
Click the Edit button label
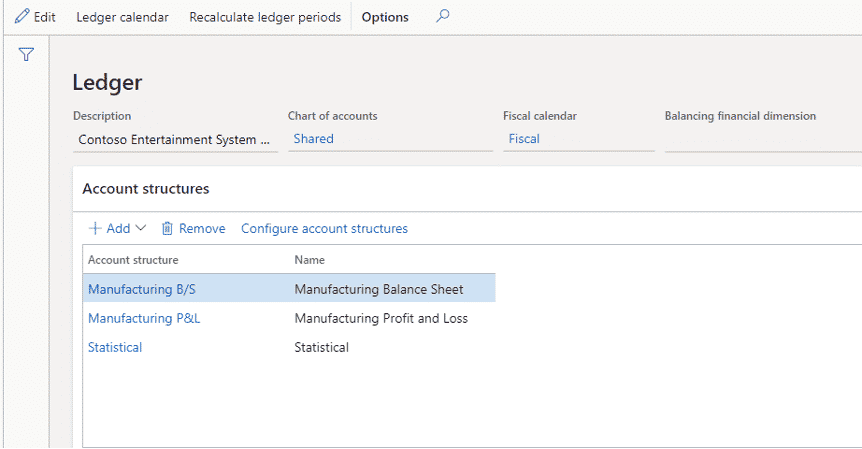point(45,17)
